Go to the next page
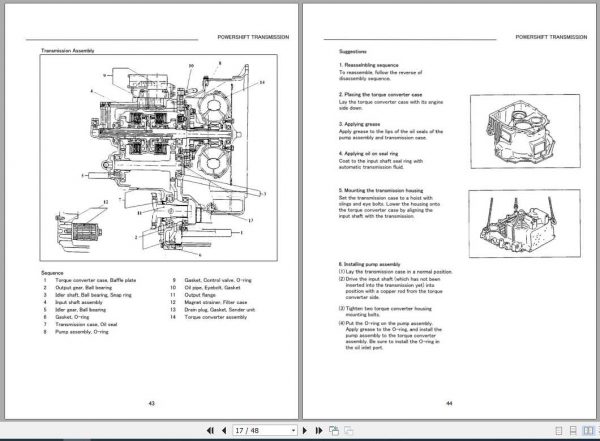Viewport: 600px width, 441px height. click(x=305, y=431)
